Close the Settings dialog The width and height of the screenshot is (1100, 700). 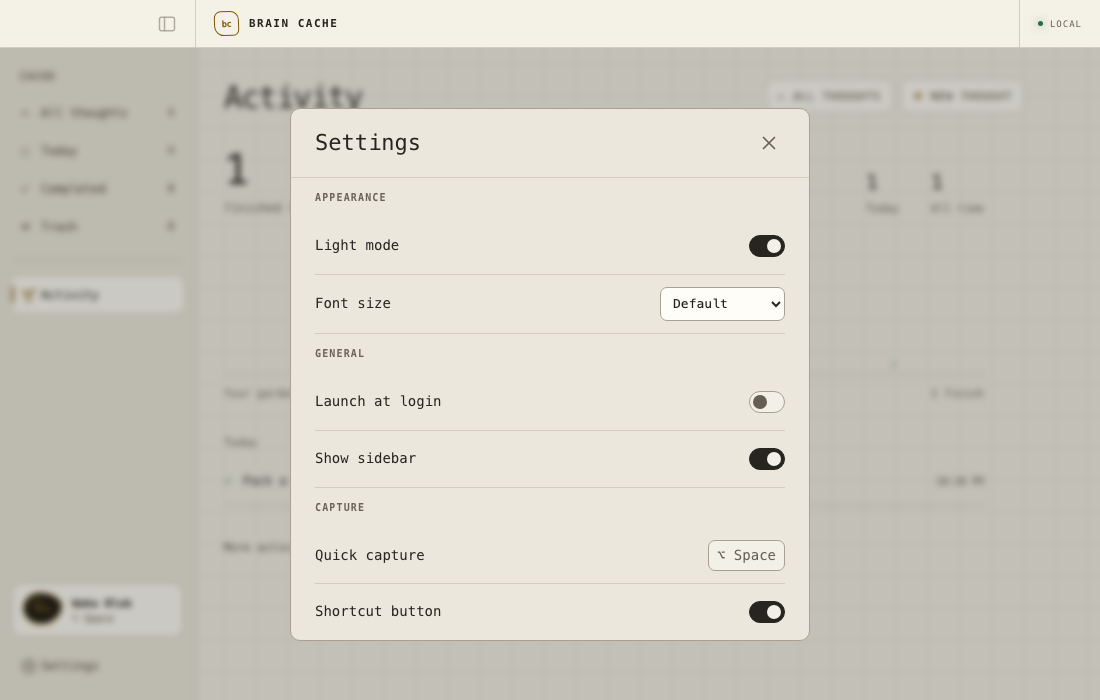769,143
